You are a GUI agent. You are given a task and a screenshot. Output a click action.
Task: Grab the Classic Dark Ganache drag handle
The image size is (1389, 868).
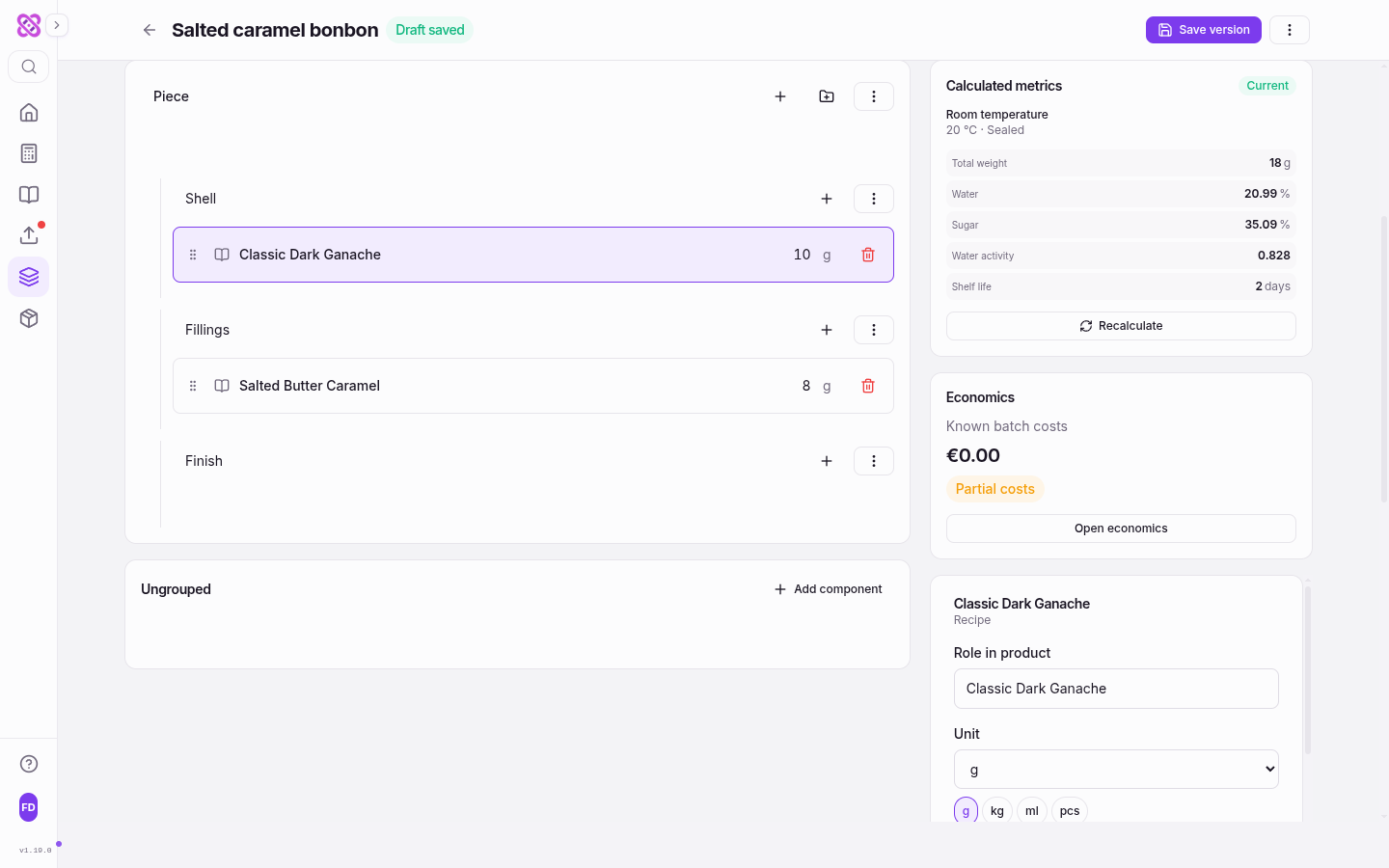[x=193, y=255]
